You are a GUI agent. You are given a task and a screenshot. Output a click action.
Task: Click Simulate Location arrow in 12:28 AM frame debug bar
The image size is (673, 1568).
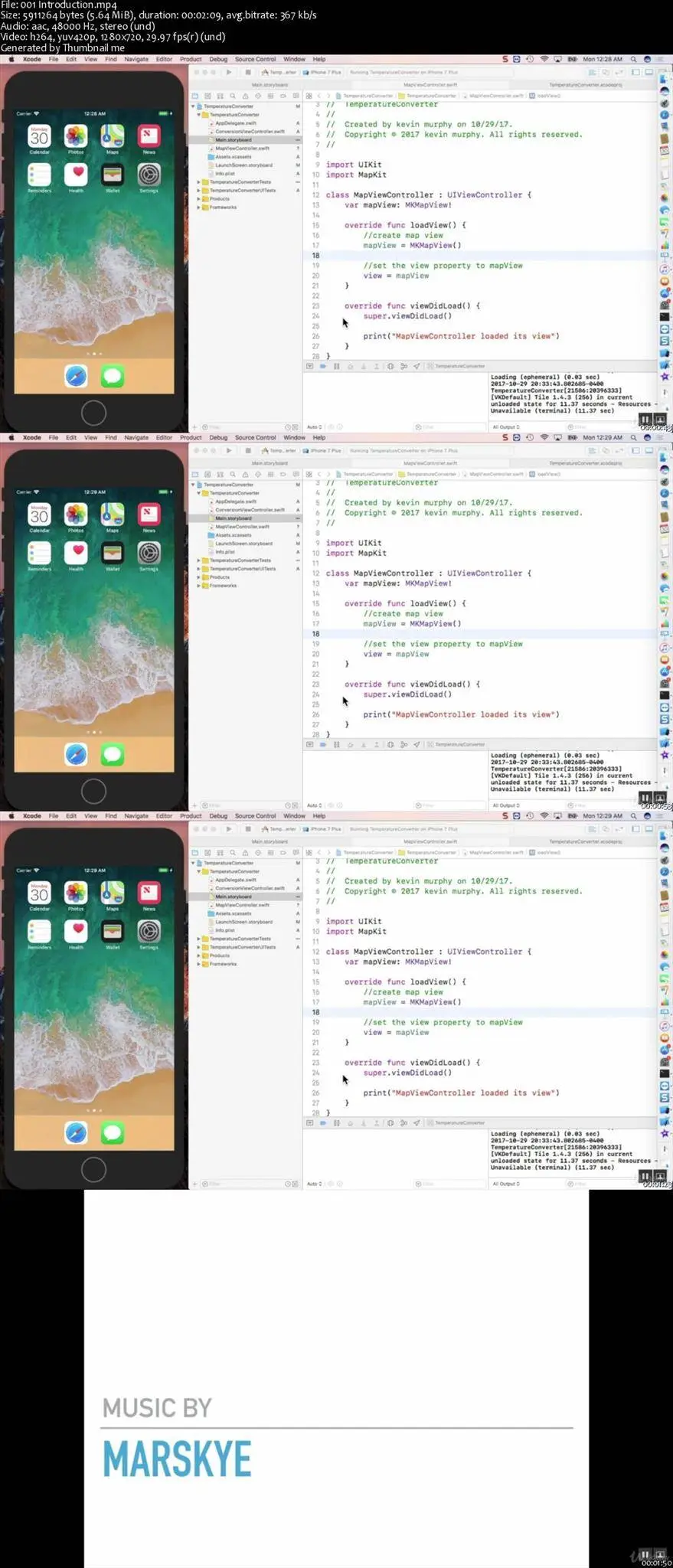[x=417, y=366]
